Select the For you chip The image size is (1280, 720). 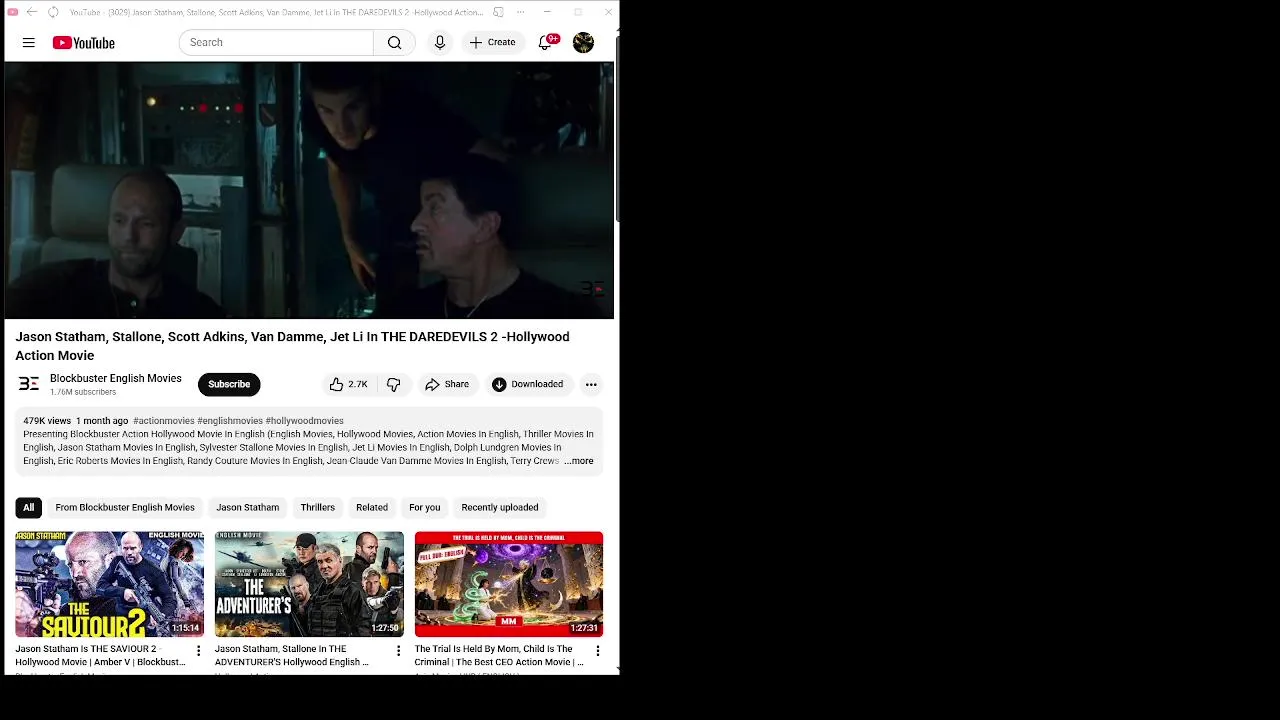coord(424,507)
